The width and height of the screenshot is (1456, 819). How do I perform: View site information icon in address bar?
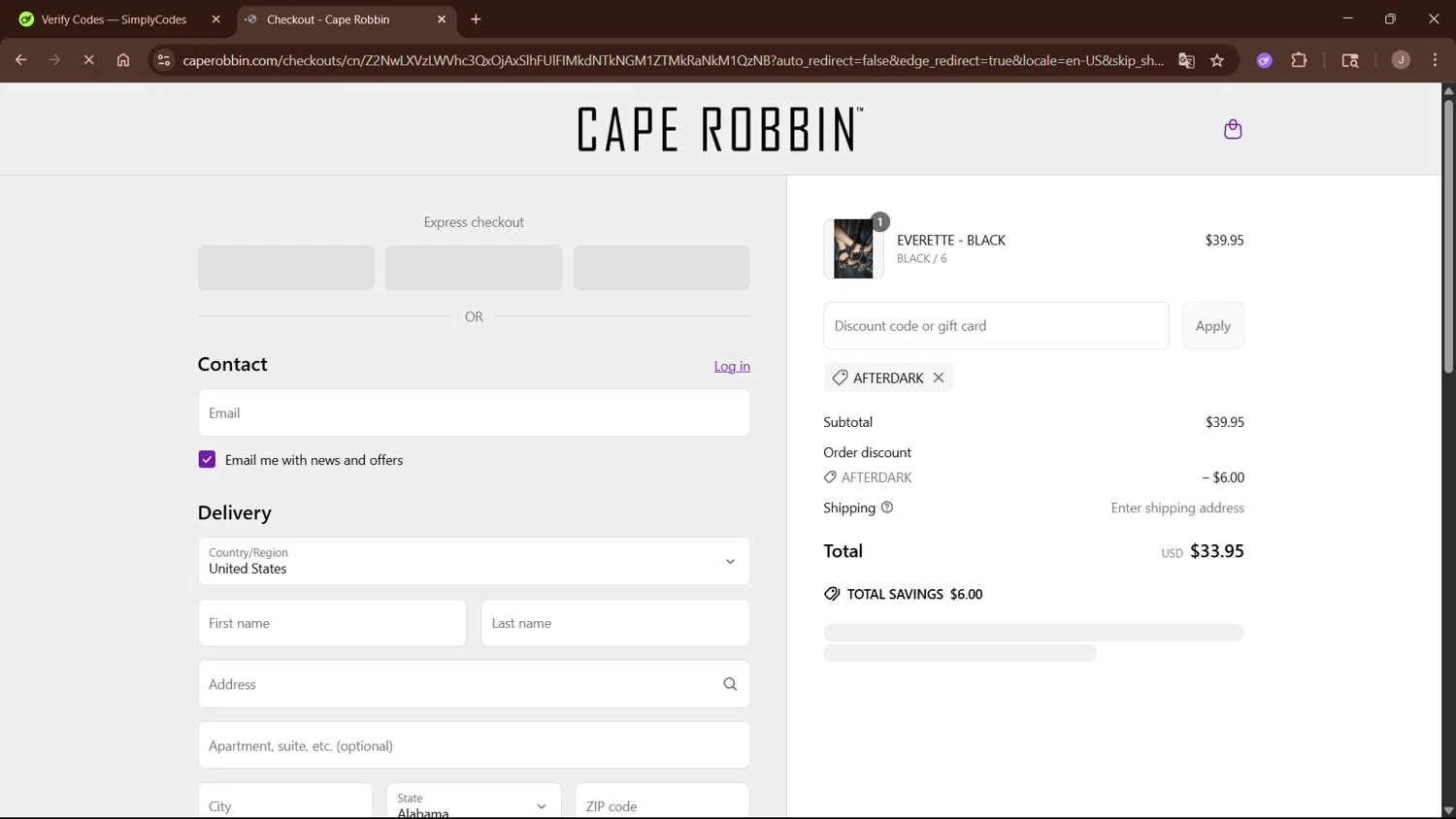164,60
